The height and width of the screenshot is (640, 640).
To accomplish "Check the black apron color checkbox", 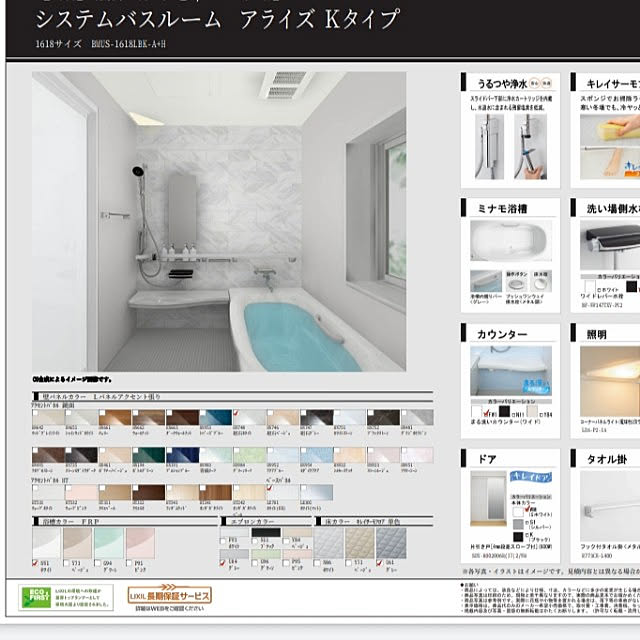I will point(255,541).
